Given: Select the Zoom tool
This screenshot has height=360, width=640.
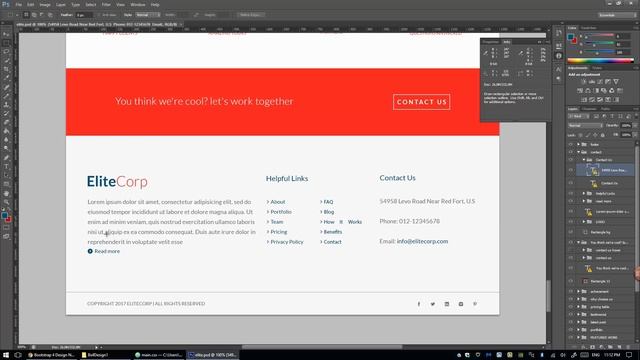Looking at the screenshot, I should tap(6, 202).
